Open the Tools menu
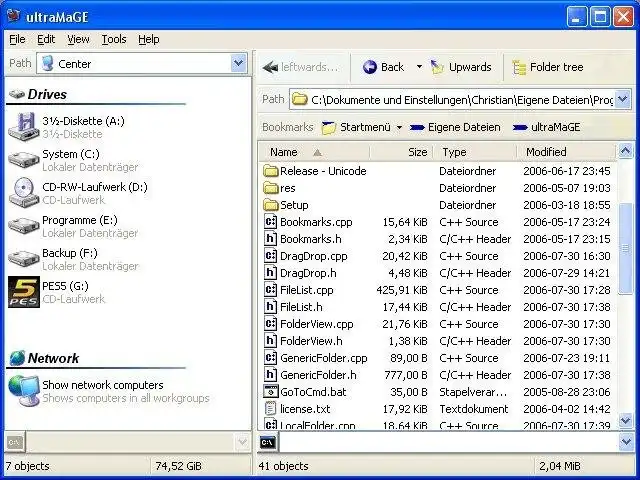This screenshot has height=480, width=640. pyautogui.click(x=113, y=39)
